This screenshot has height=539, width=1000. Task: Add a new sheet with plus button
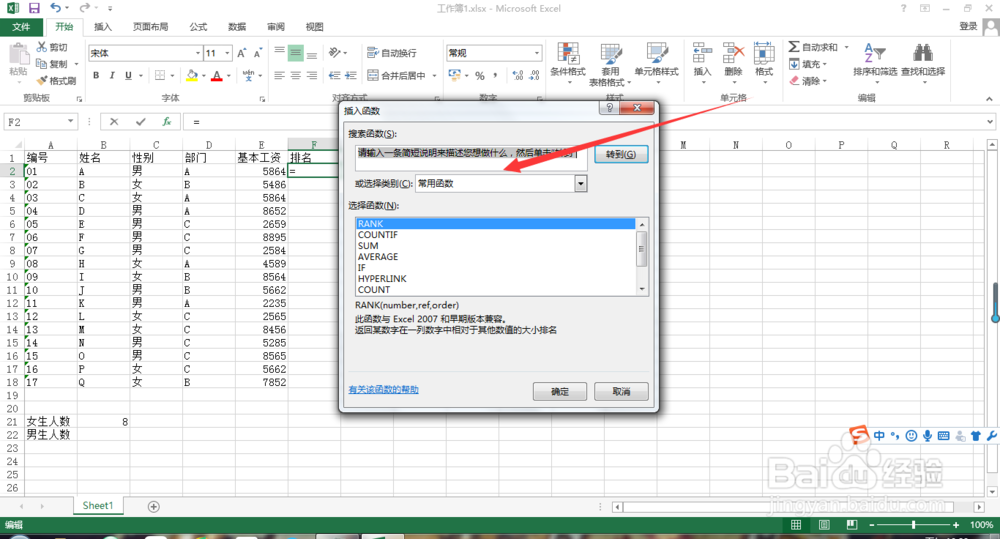(153, 506)
